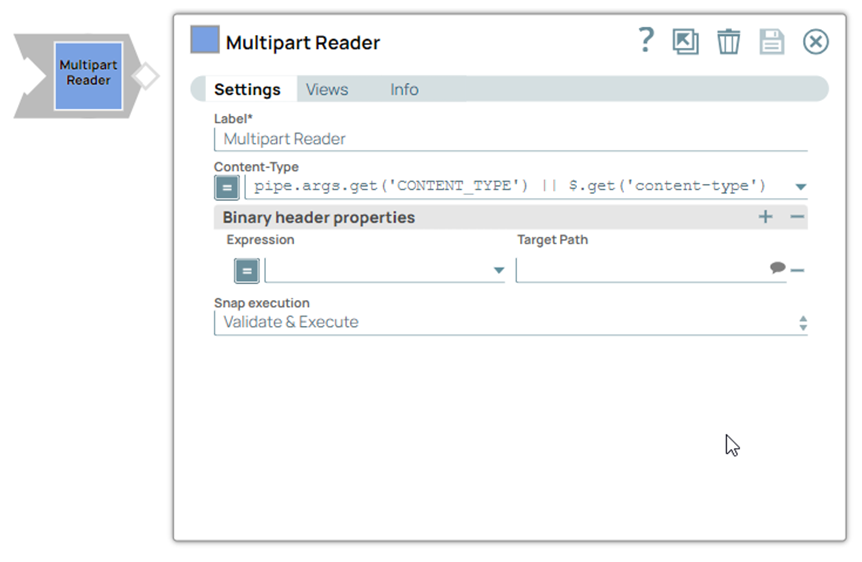Toggle expression mode for Content-Type
This screenshot has width=862, height=562.
point(227,187)
